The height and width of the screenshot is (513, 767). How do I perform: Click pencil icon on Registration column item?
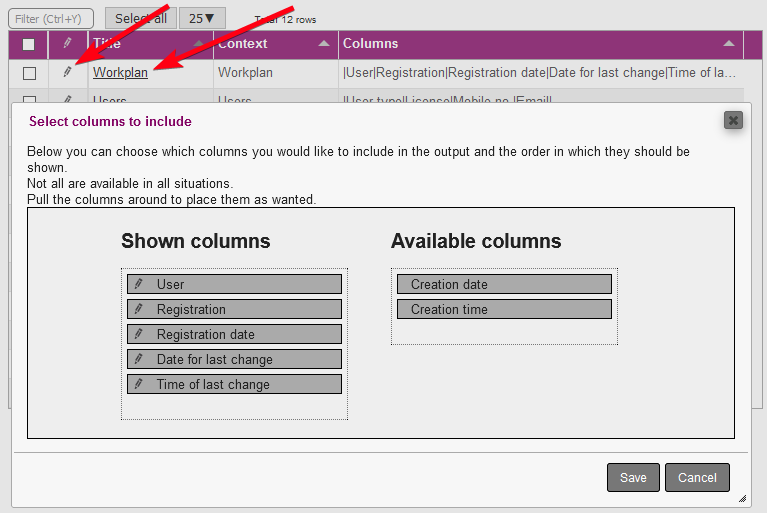point(139,310)
